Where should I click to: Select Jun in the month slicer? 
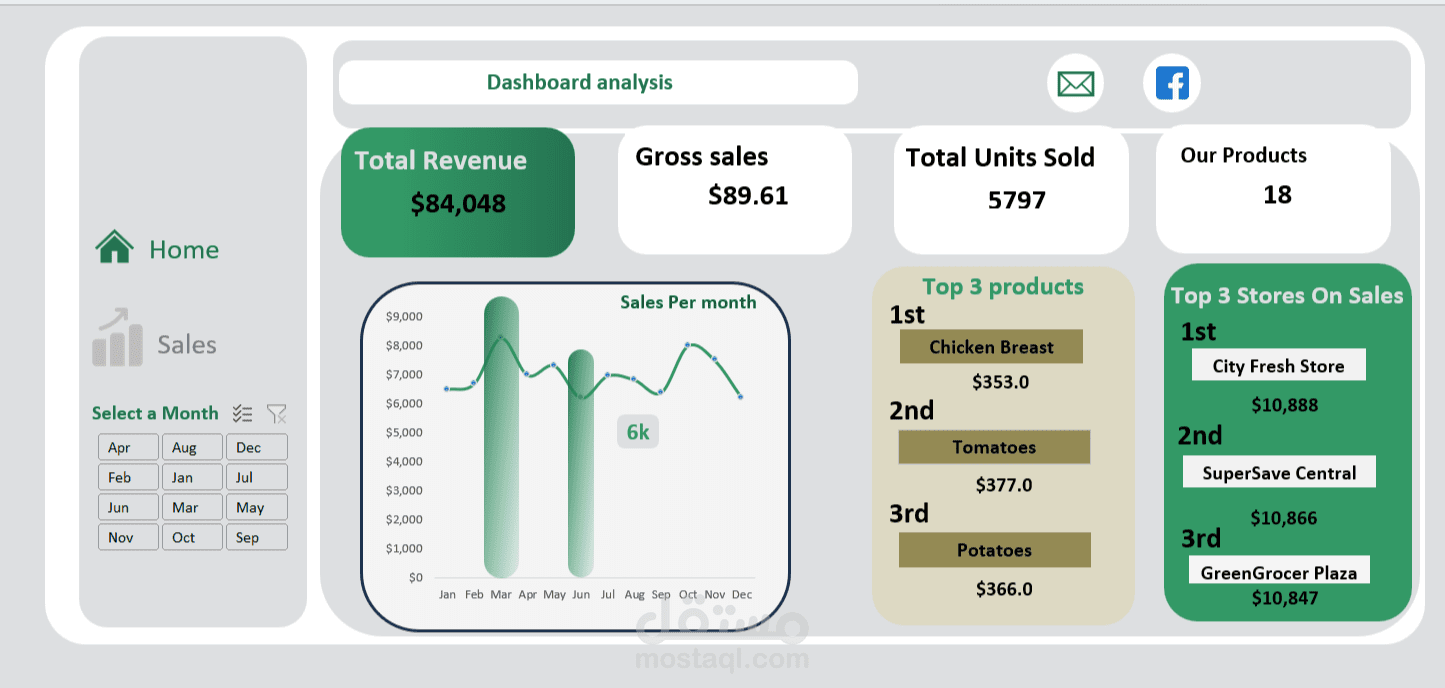tap(128, 507)
